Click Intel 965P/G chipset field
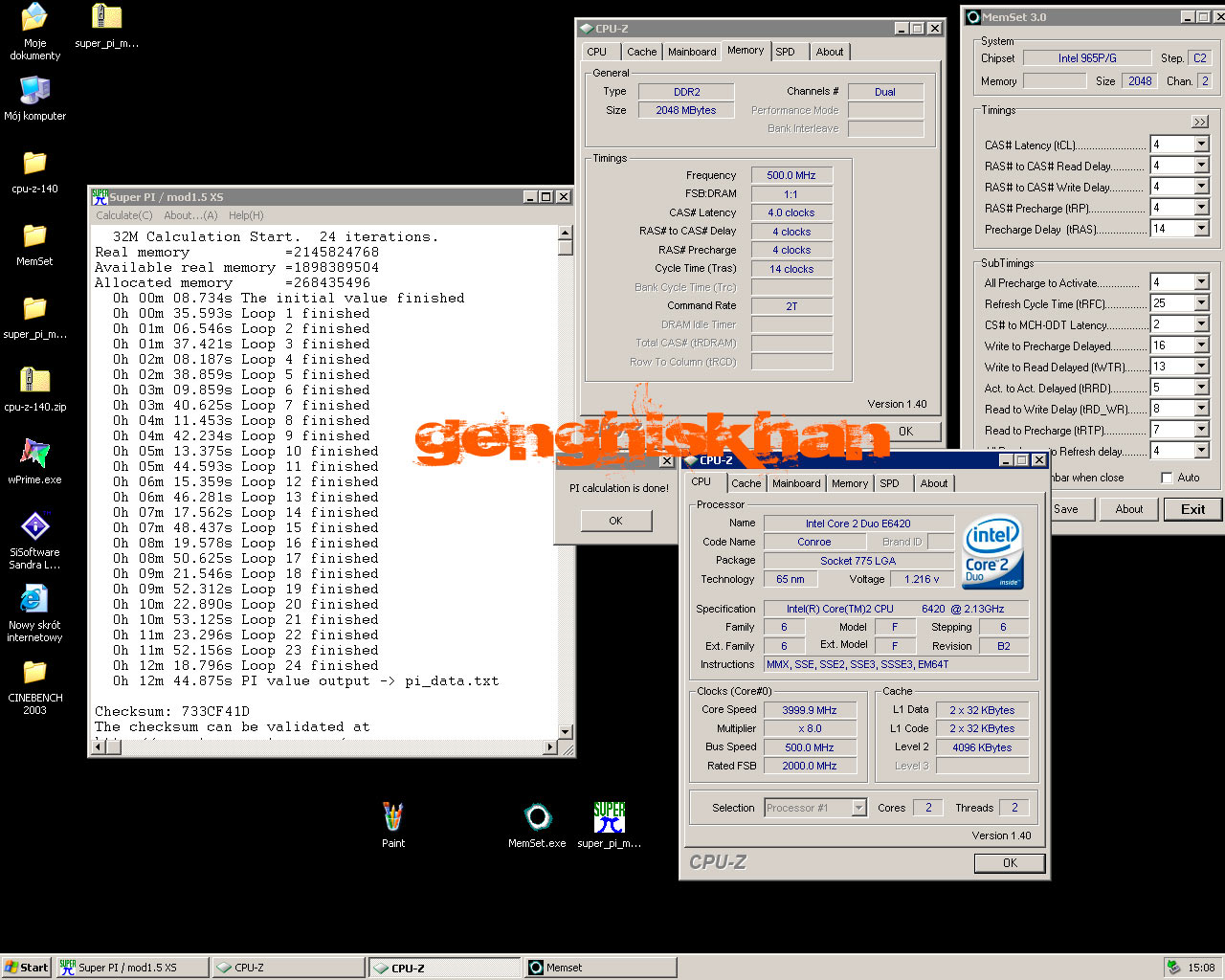The image size is (1225, 980). [x=1087, y=58]
